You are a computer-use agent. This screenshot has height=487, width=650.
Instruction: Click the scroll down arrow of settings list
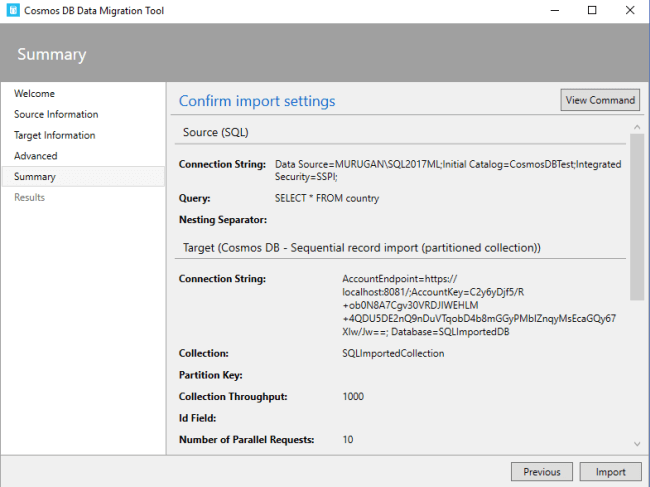[x=638, y=443]
